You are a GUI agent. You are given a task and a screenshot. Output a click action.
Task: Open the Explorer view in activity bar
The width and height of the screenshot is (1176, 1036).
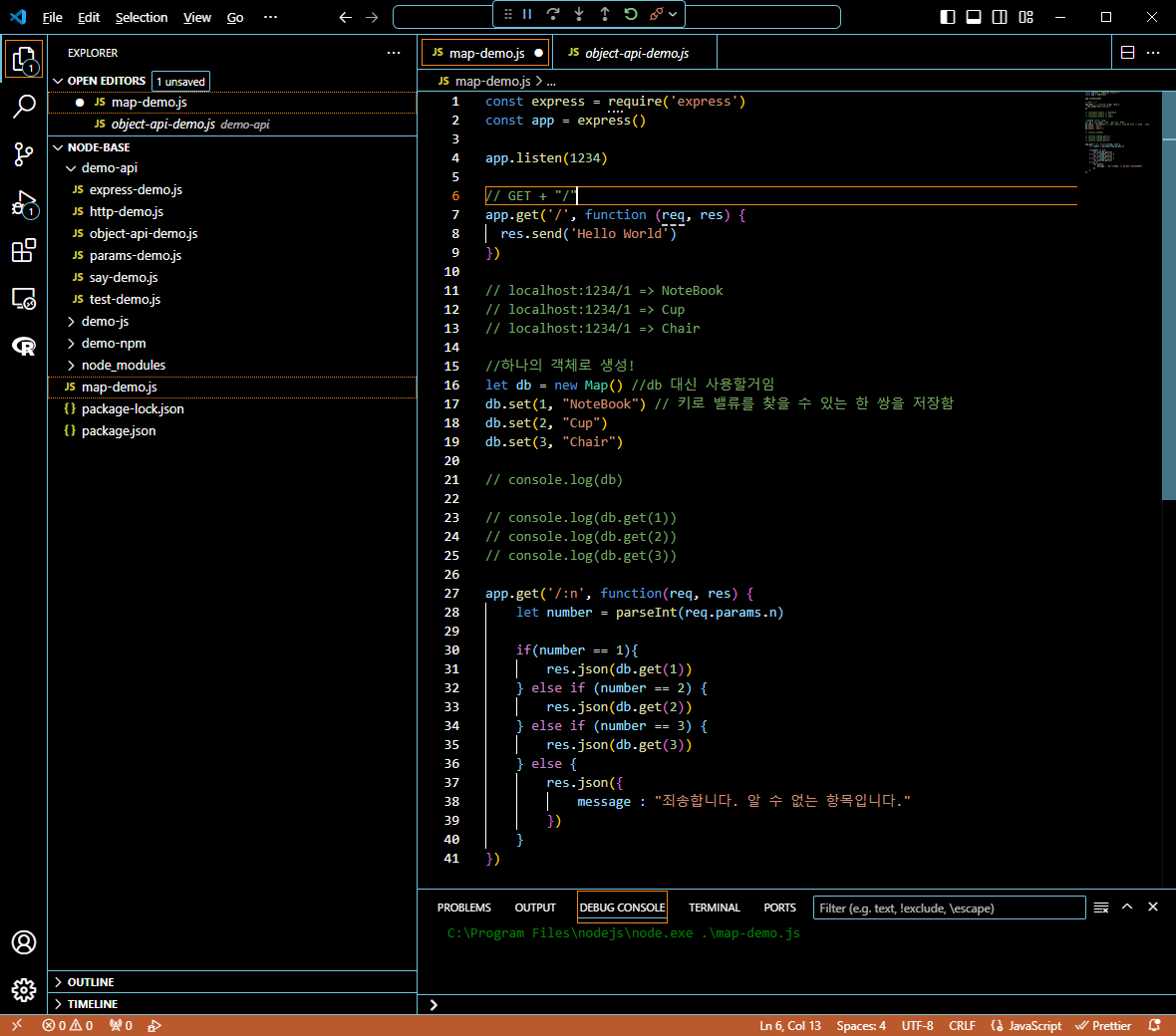[x=24, y=59]
